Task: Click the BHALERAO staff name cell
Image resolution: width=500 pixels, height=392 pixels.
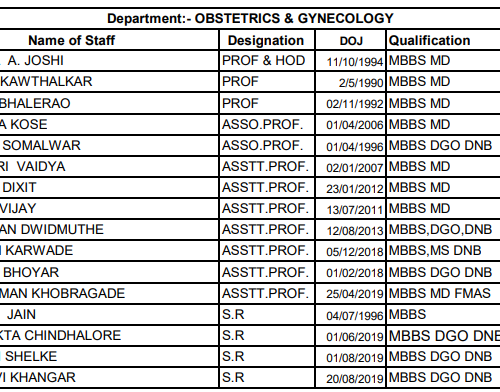Action: click(x=109, y=103)
